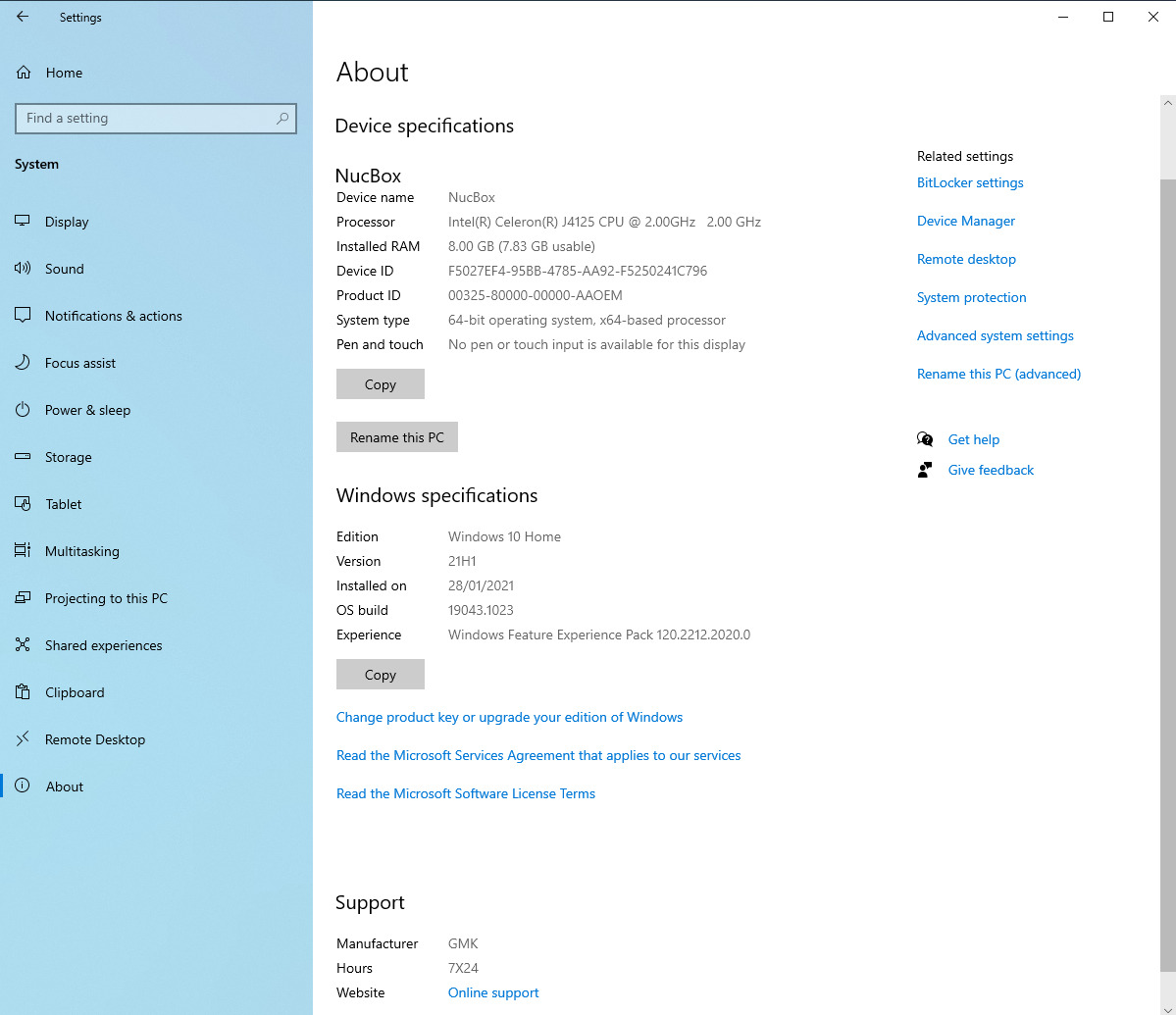Open the Online support website link
Image resolution: width=1176 pixels, height=1015 pixels.
click(x=493, y=992)
